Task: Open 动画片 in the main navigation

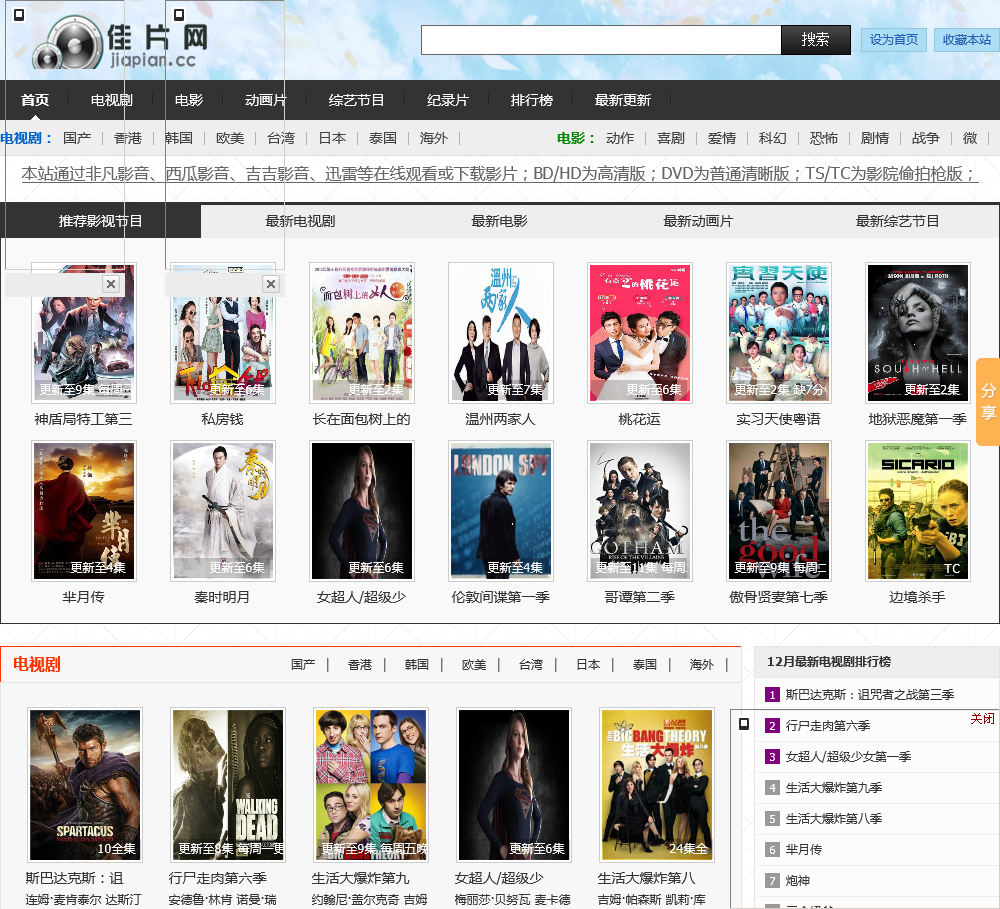Action: point(265,100)
